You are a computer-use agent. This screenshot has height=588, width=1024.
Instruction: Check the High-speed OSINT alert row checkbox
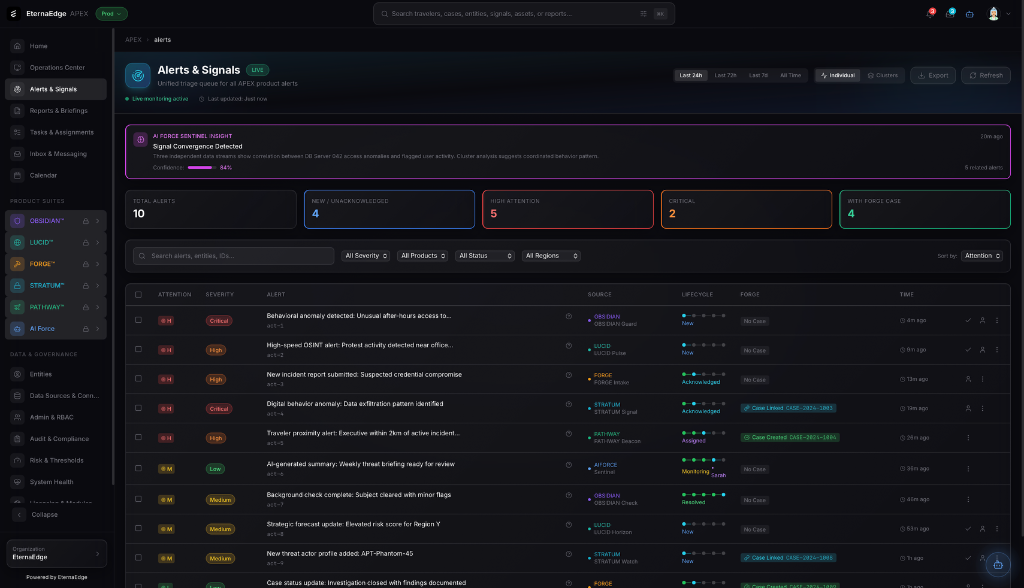(x=138, y=350)
